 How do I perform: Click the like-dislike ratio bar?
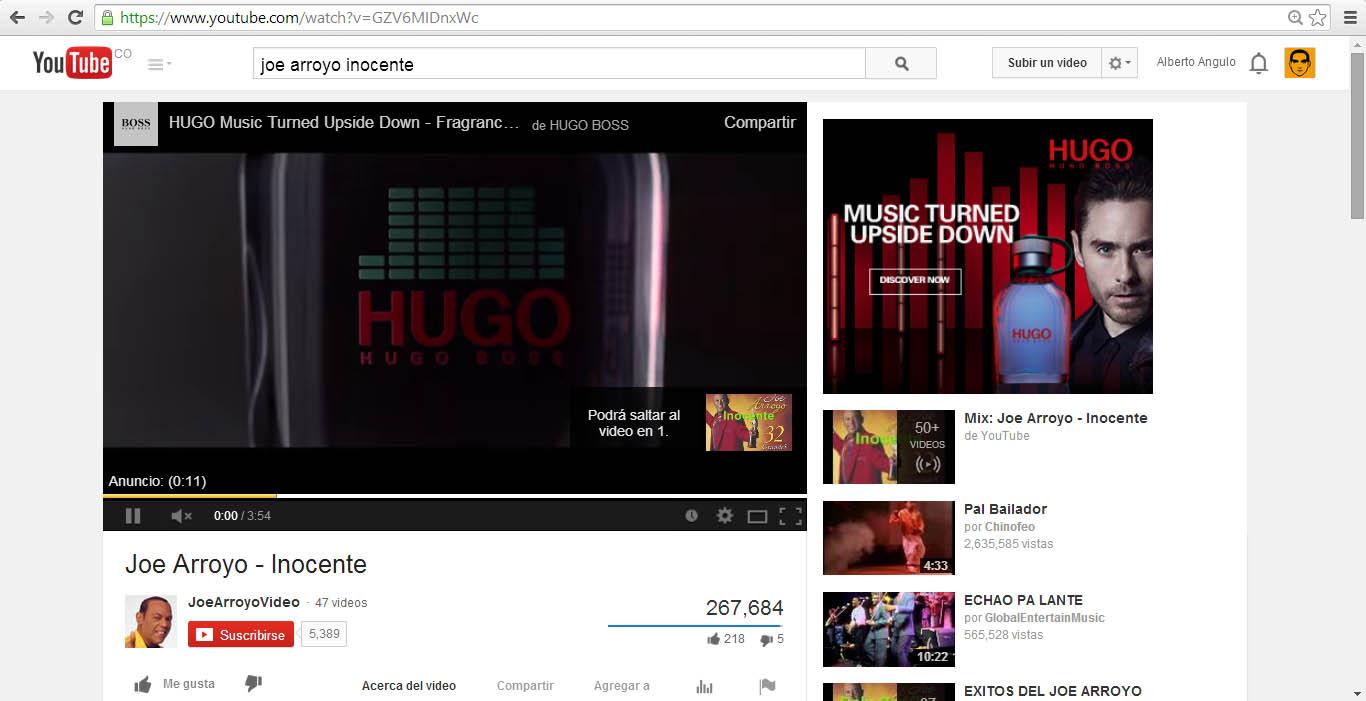point(695,626)
